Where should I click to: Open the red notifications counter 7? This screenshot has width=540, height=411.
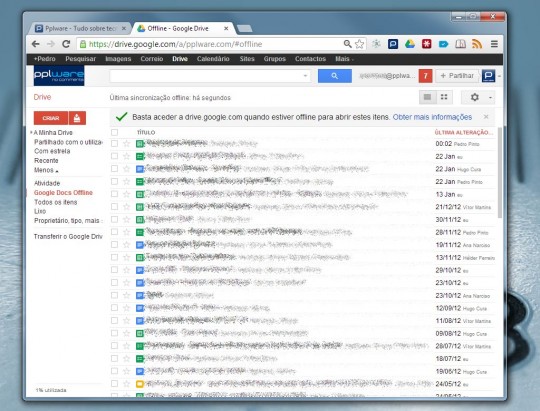426,76
